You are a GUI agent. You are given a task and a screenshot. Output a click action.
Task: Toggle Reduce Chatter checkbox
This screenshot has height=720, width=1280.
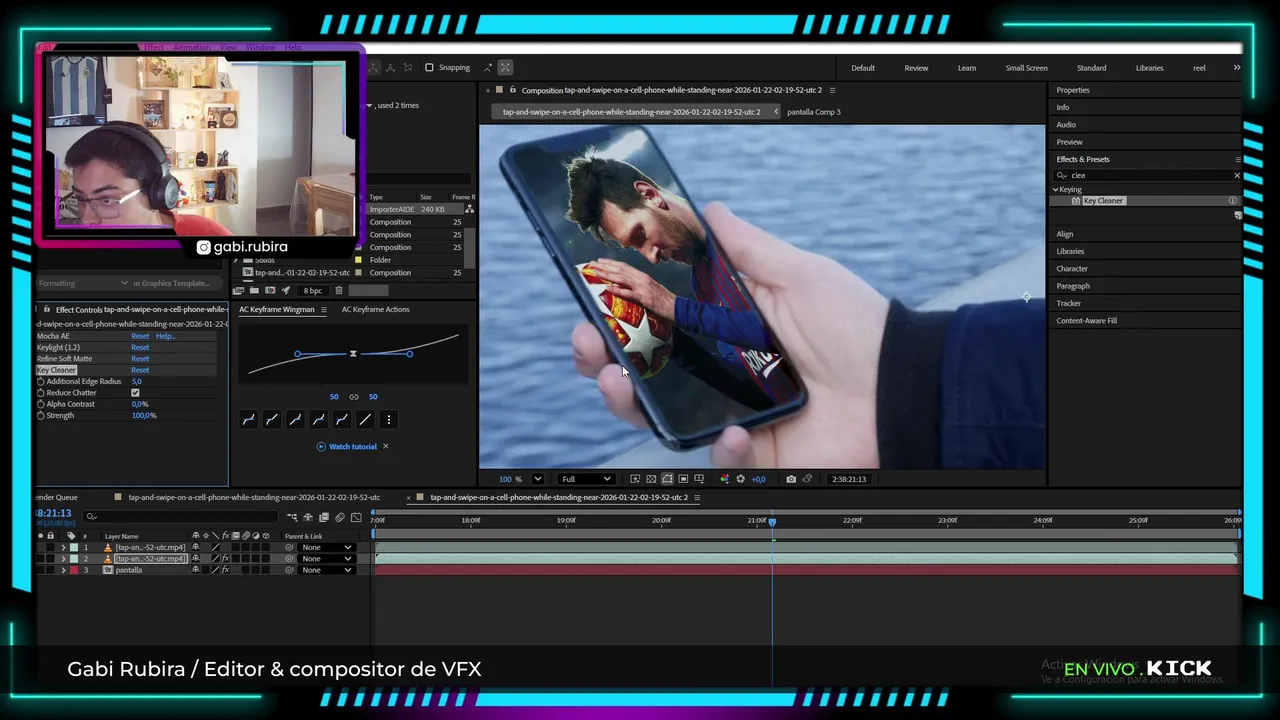coord(135,393)
